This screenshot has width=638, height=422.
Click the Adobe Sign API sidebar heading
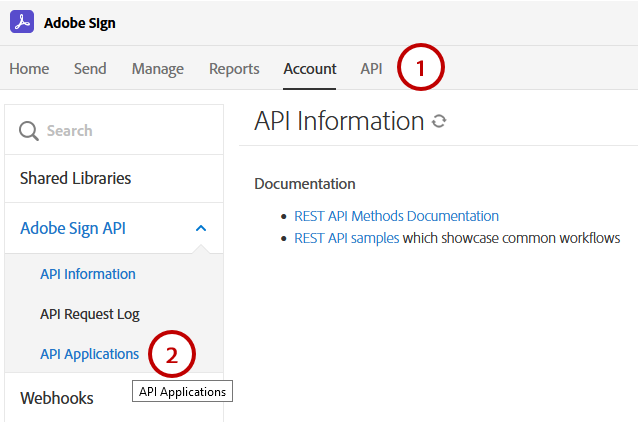[x=72, y=228]
